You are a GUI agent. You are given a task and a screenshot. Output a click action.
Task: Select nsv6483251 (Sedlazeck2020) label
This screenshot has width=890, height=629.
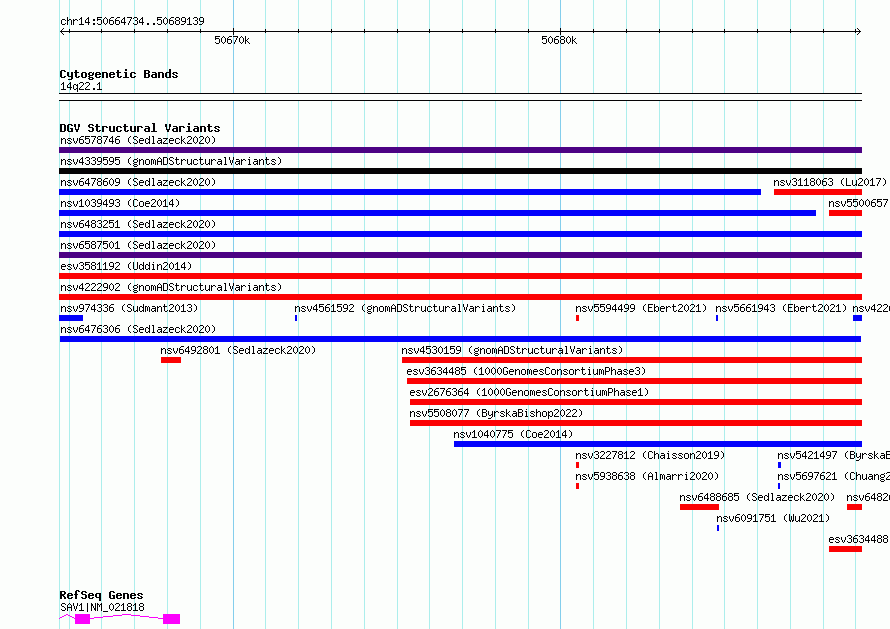[x=138, y=224]
